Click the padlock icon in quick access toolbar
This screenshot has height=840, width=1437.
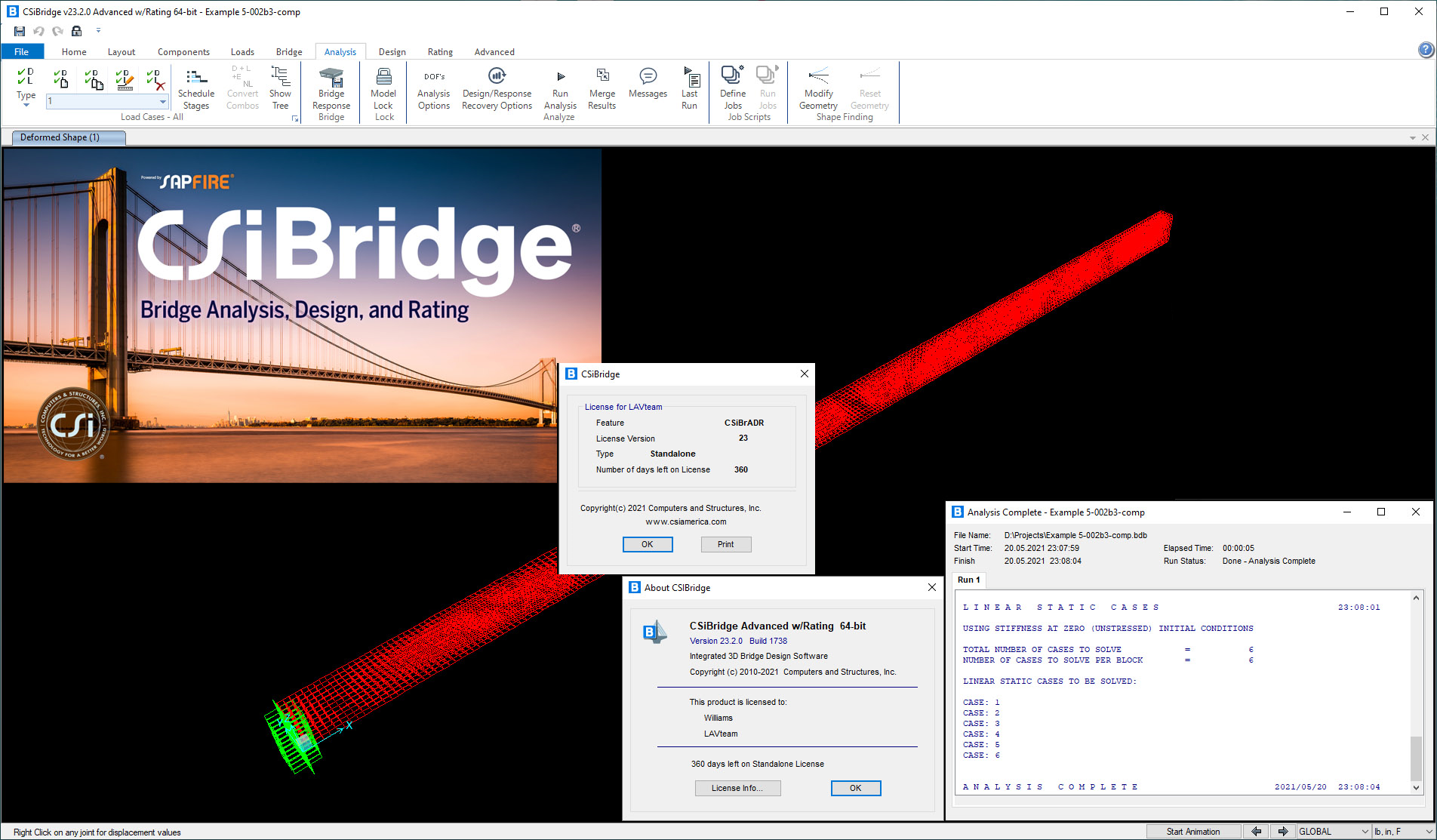click(x=76, y=31)
